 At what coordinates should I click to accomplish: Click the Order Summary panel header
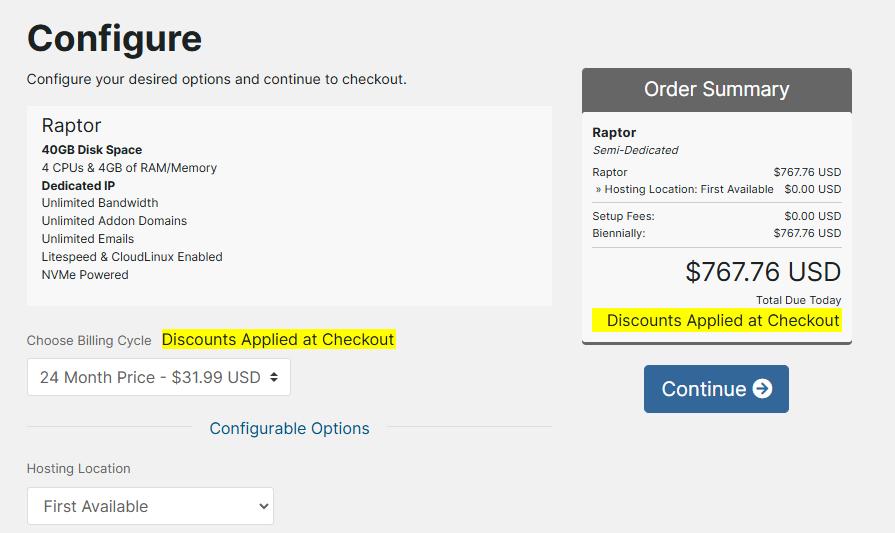716,89
